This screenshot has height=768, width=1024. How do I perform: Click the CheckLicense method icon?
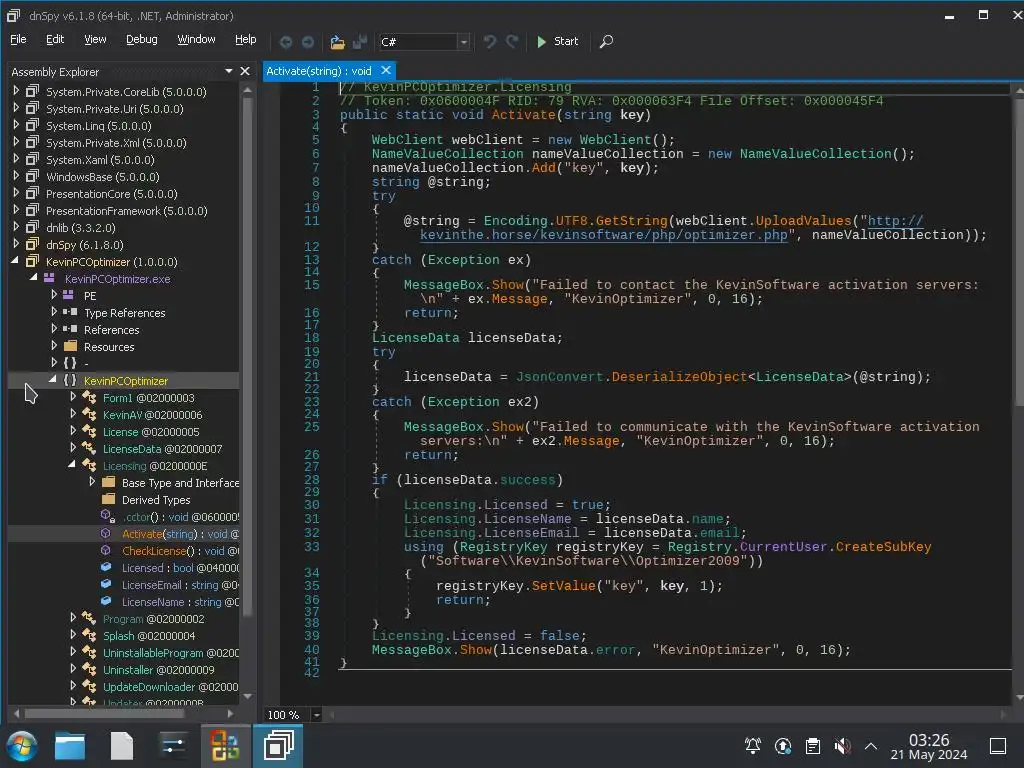(x=106, y=551)
